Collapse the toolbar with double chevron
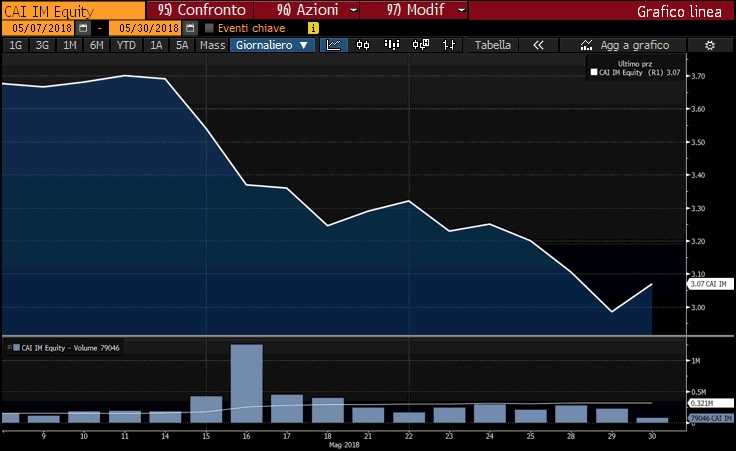This screenshot has width=736, height=451. (x=538, y=45)
